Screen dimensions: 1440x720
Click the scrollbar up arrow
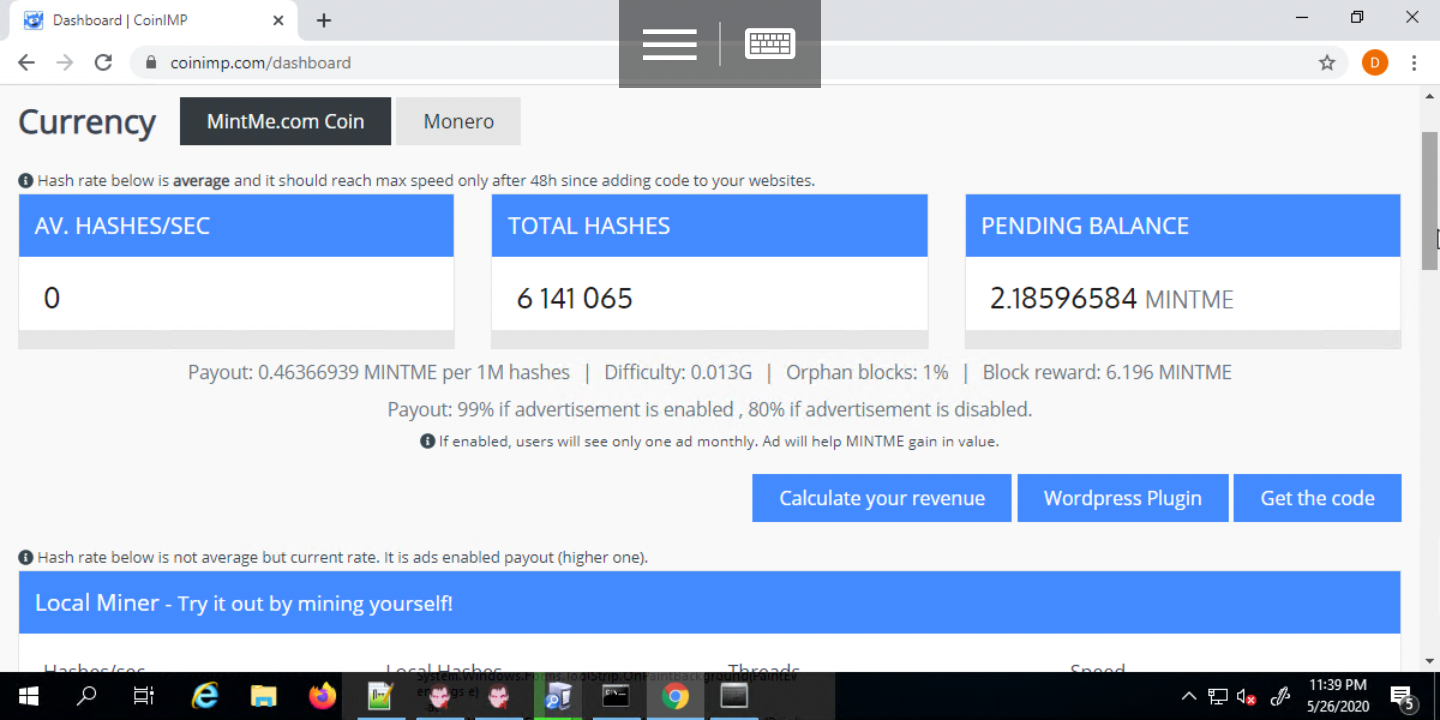tap(1430, 96)
